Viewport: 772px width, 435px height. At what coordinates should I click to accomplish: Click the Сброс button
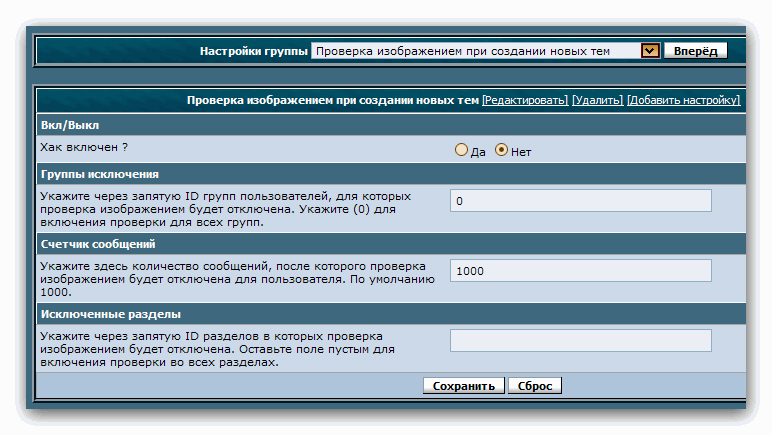click(x=535, y=386)
